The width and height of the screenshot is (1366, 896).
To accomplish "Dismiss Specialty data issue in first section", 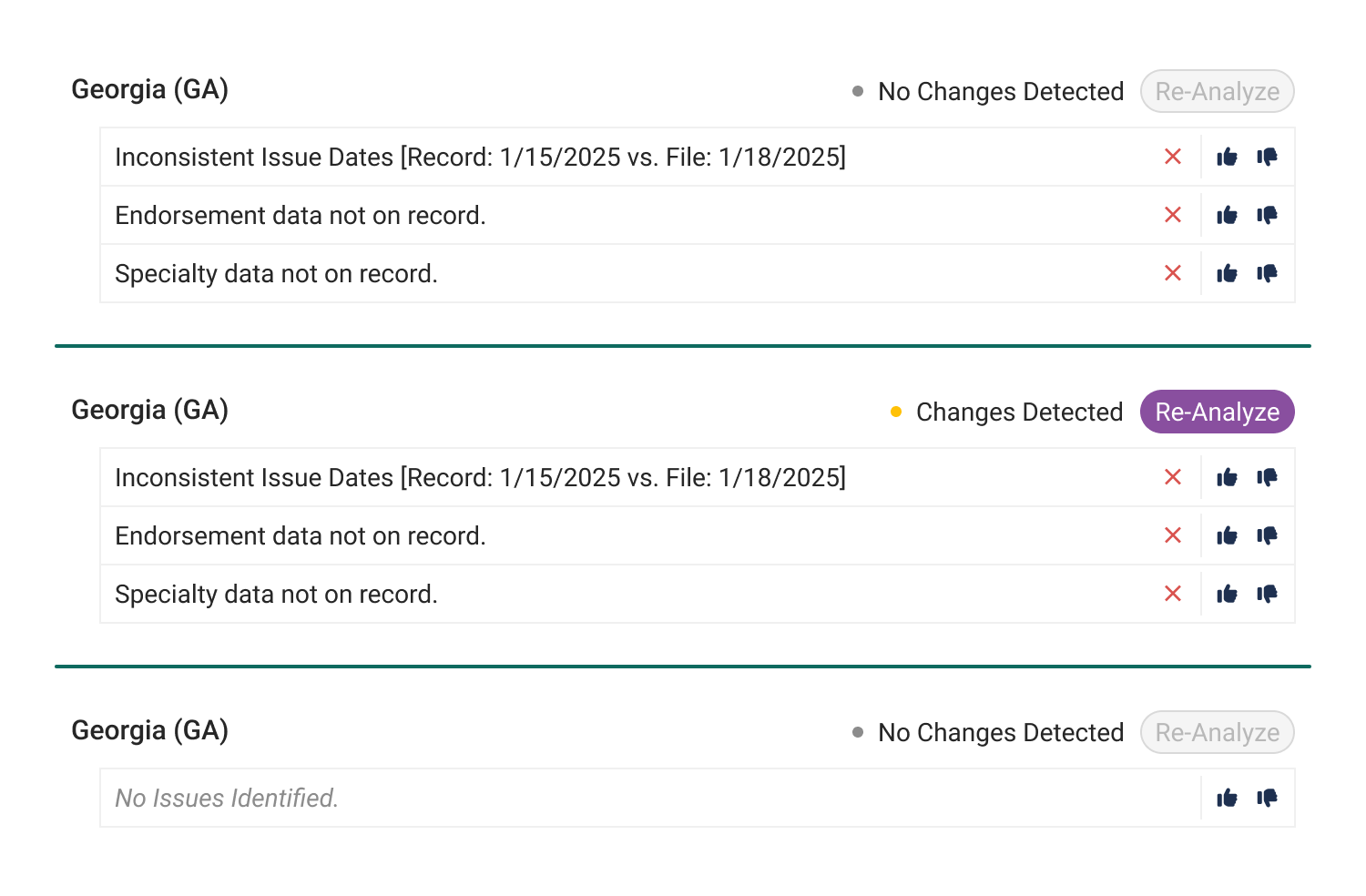I will pos(1173,273).
